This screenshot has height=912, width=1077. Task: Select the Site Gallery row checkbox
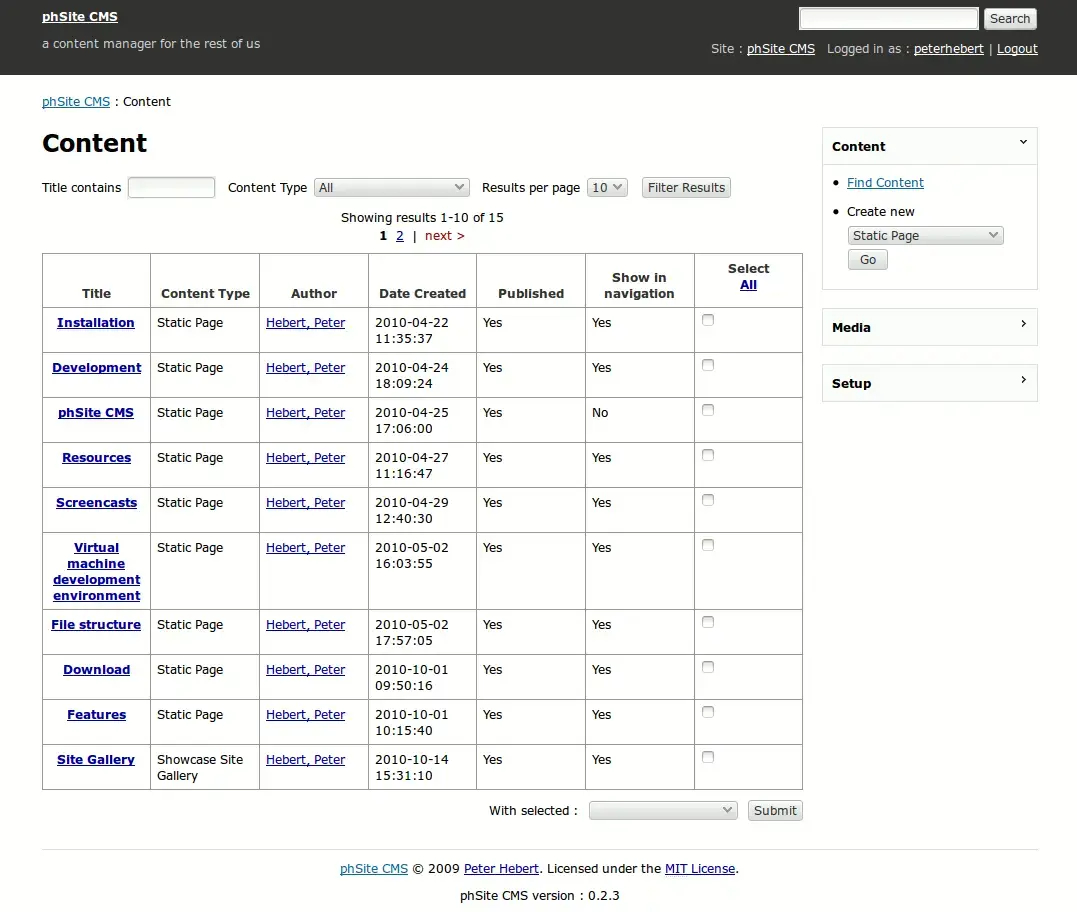point(708,757)
